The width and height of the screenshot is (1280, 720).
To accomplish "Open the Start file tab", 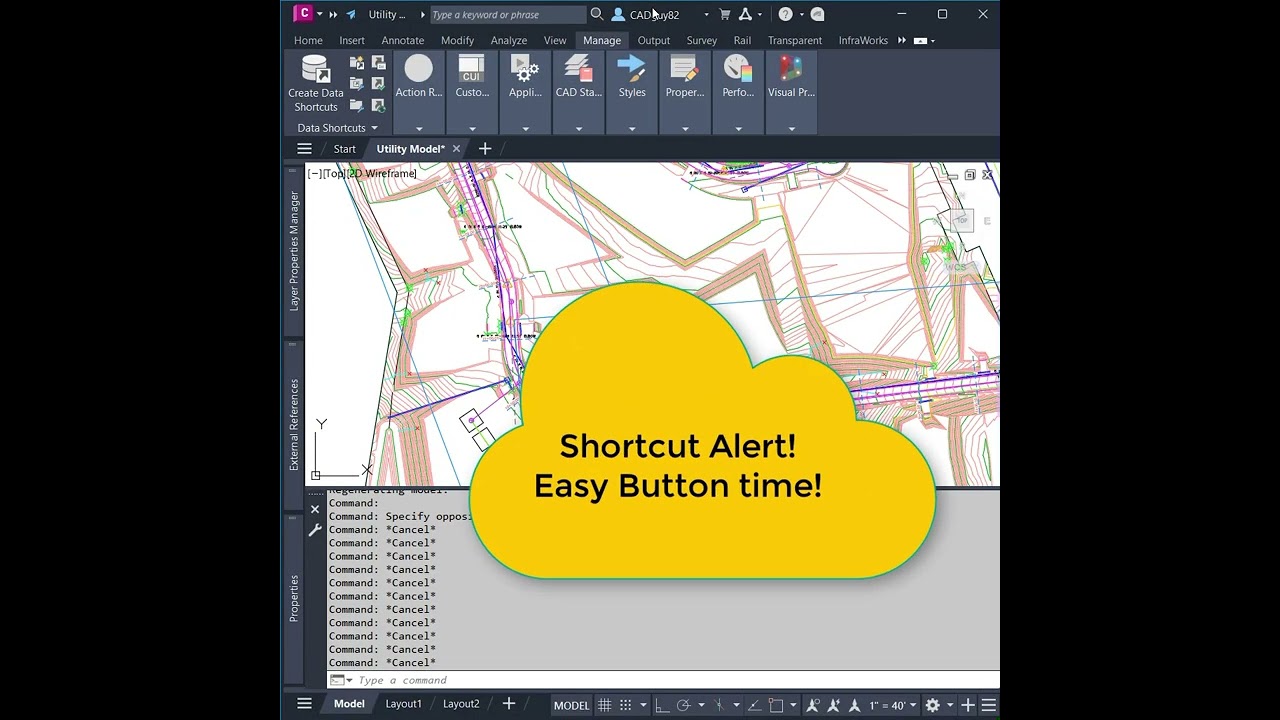I will 344,148.
